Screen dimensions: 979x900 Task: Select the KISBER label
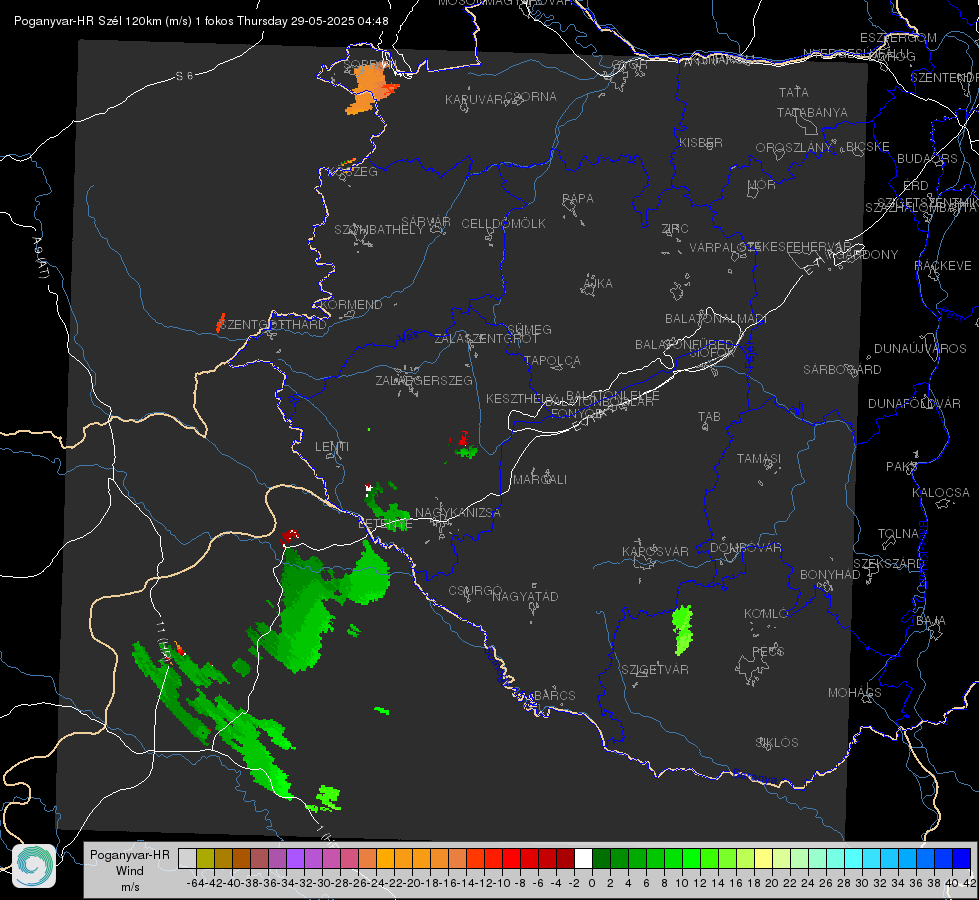coord(701,143)
